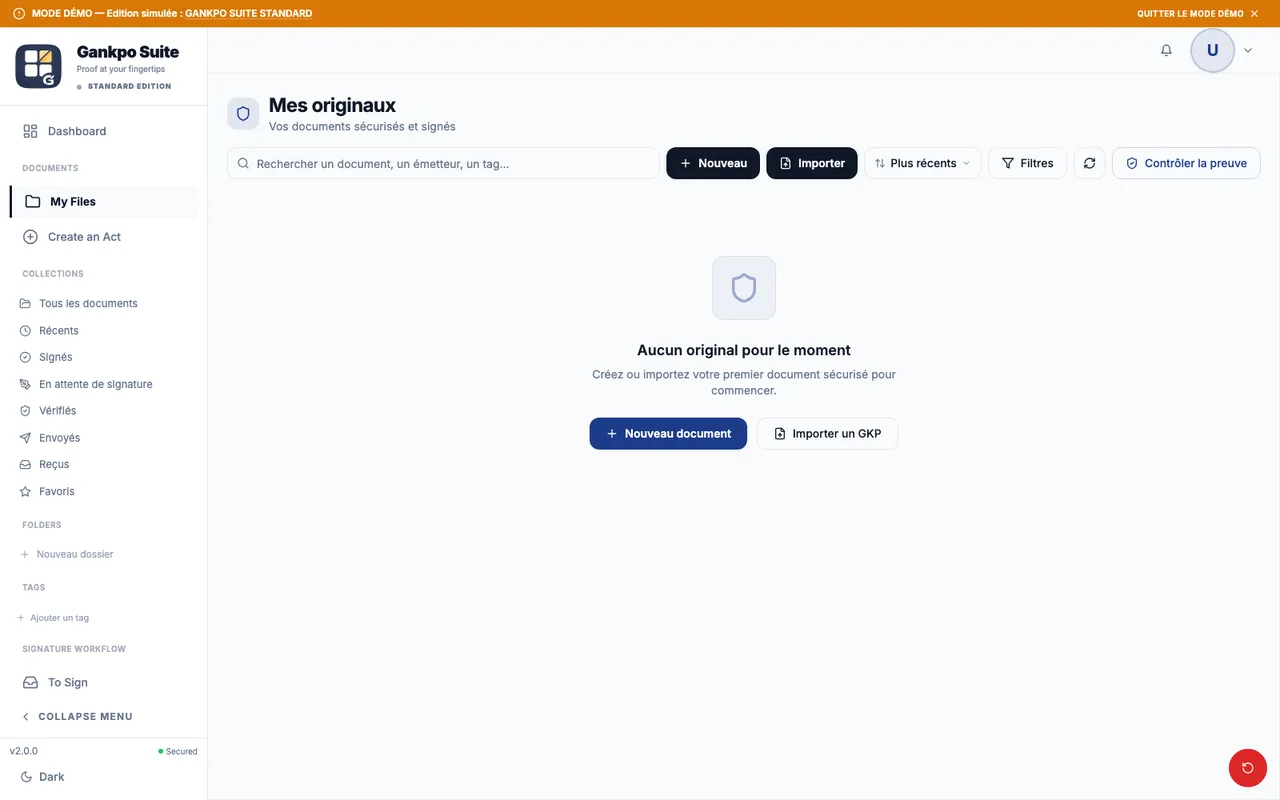The image size is (1280, 800).
Task: Click Importer un GKP button
Action: coord(827,433)
